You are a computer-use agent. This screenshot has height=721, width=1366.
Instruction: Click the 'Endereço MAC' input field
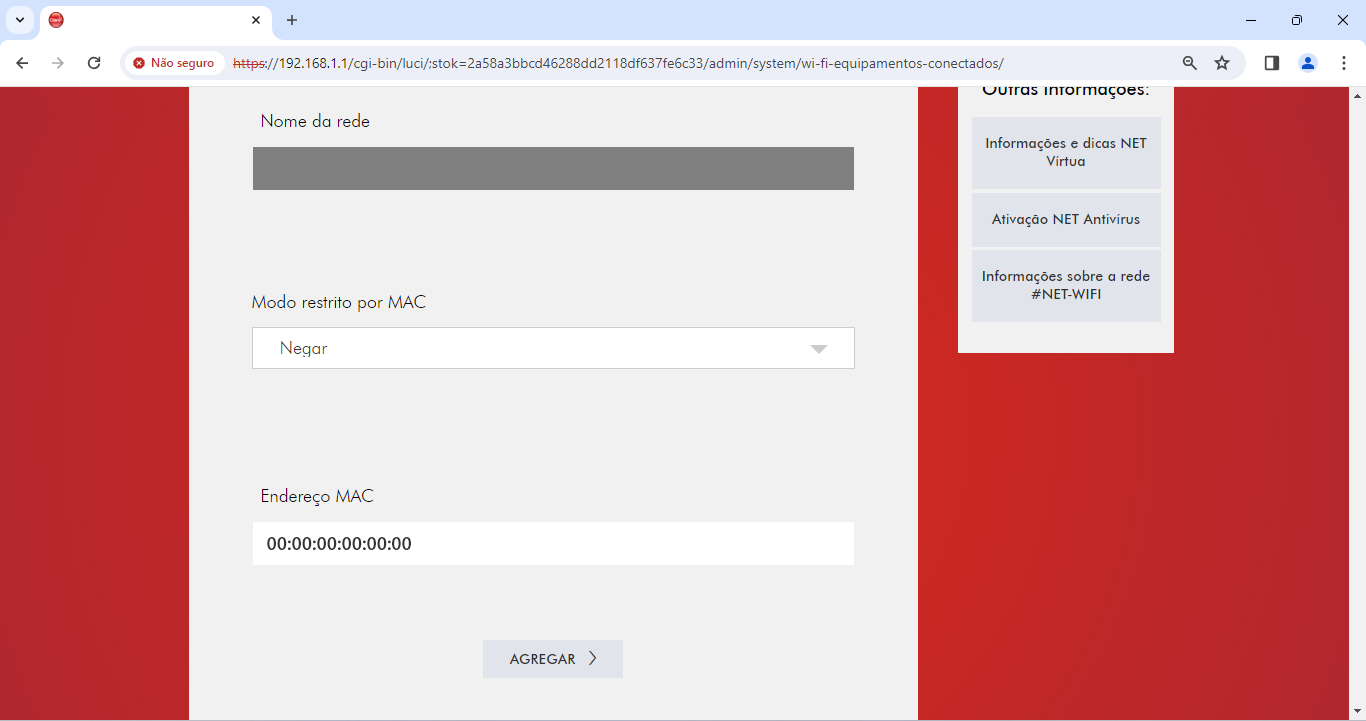click(553, 544)
